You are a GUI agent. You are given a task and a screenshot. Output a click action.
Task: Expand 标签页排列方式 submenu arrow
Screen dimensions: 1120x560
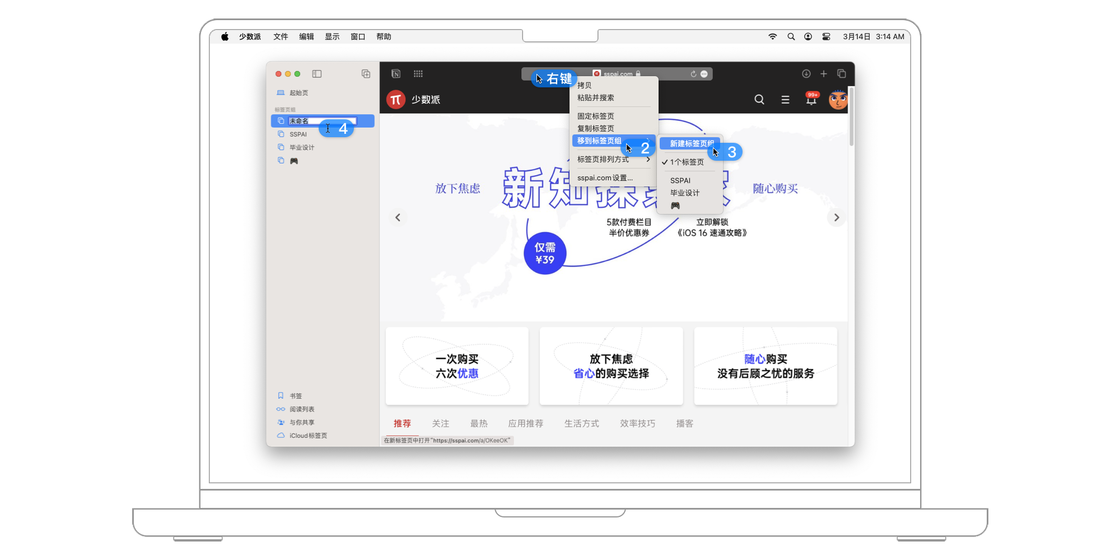[x=648, y=159]
